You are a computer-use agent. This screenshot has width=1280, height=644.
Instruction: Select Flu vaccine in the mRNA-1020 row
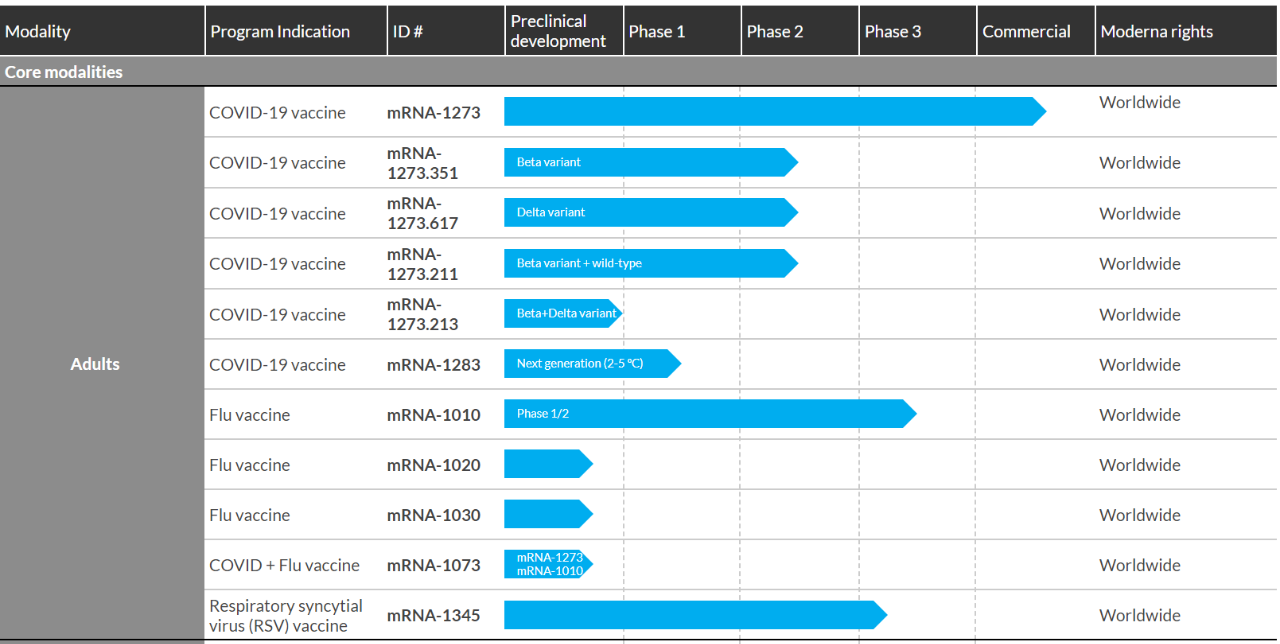tap(249, 465)
